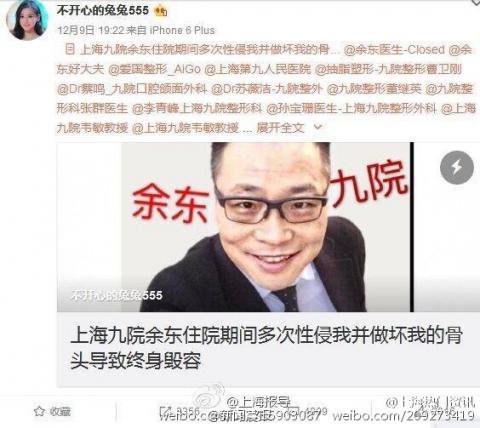
Task: Open the @爱国整形_AiGo mention
Action: (x=154, y=69)
